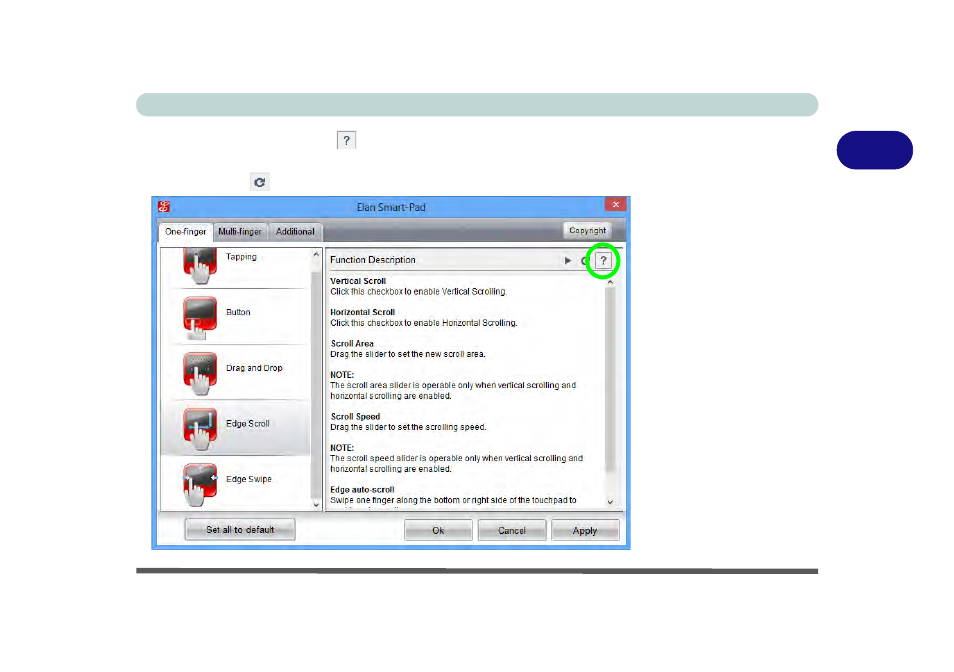Click description pane scroll-down arrow
Image resolution: width=954 pixels, height=672 pixels.
pos(610,502)
